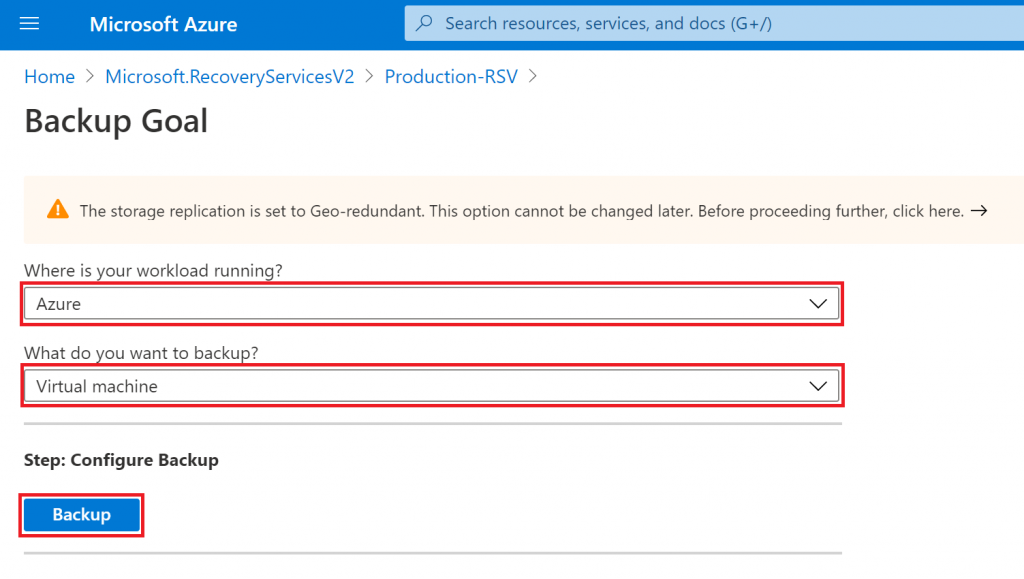Click the chevron on the Virtual machine dropdown
The width and height of the screenshot is (1024, 579).
[x=819, y=385]
